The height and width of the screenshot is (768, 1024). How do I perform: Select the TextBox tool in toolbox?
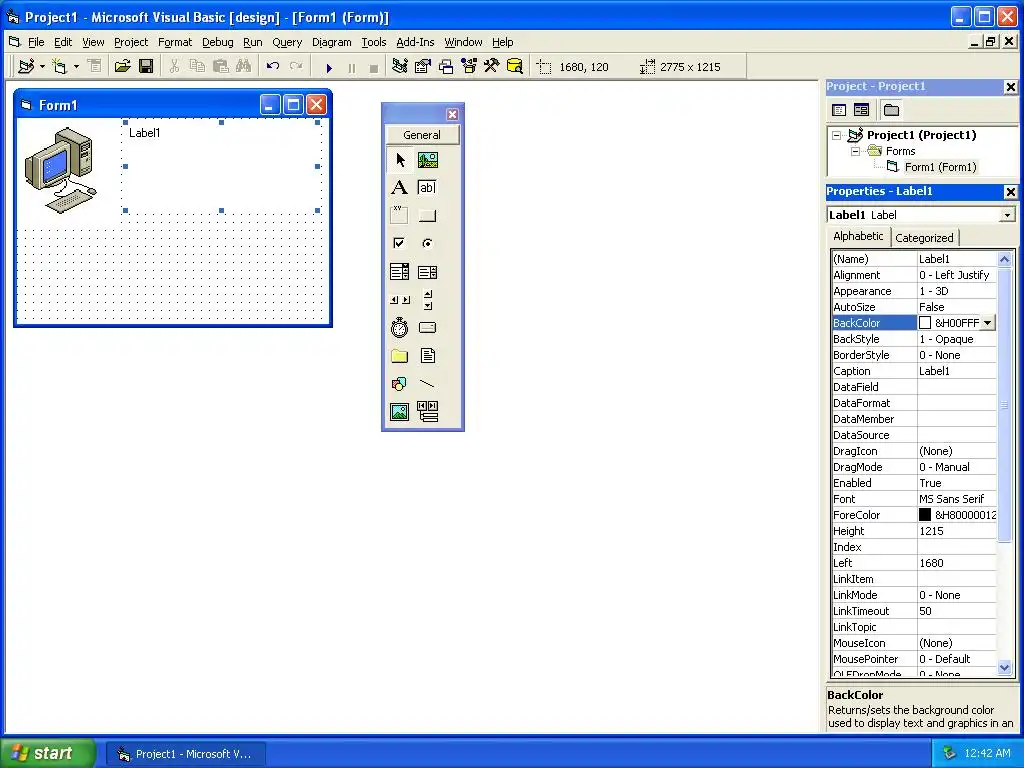click(x=428, y=188)
